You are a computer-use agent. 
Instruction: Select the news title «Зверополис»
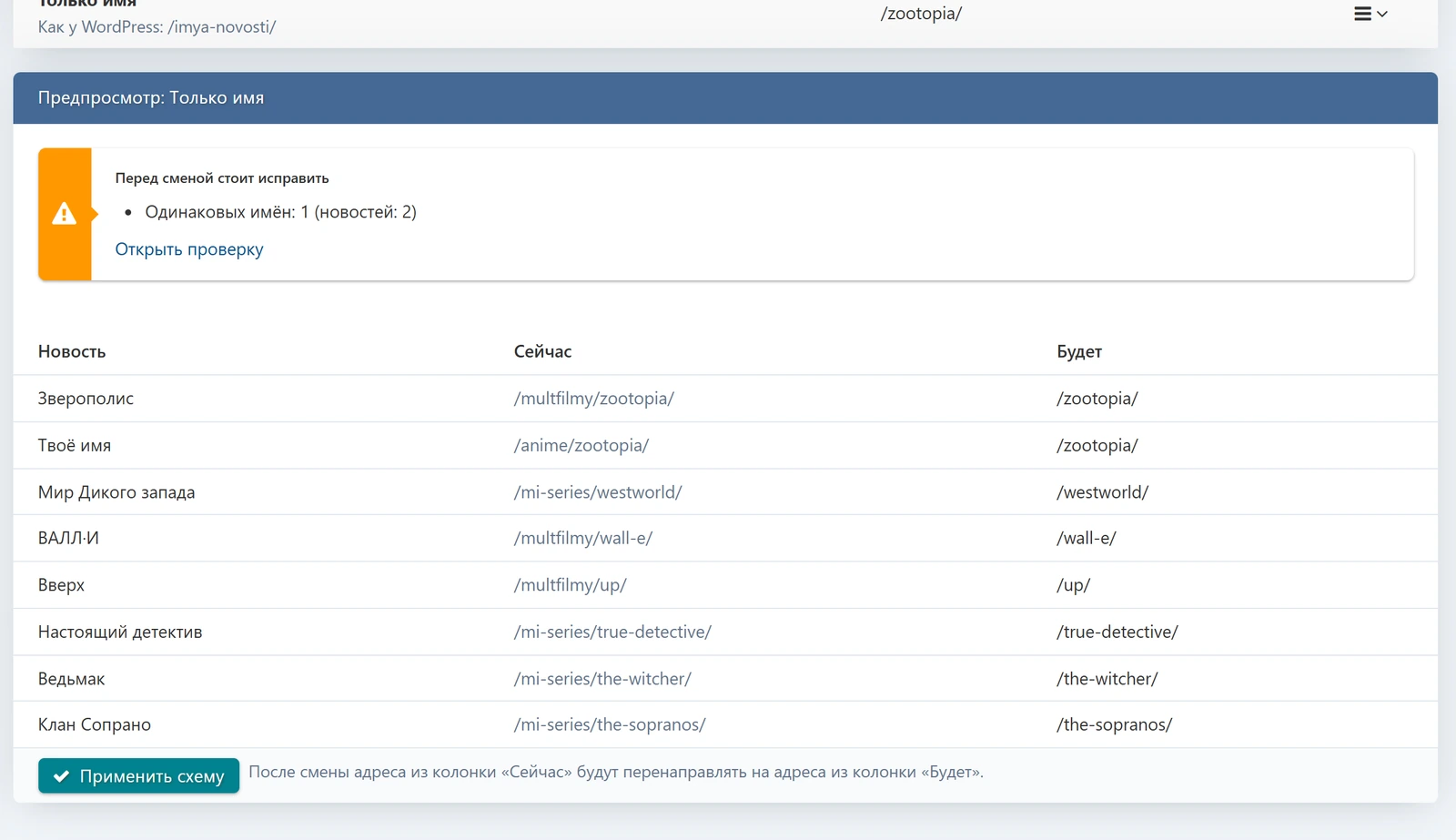tap(86, 399)
